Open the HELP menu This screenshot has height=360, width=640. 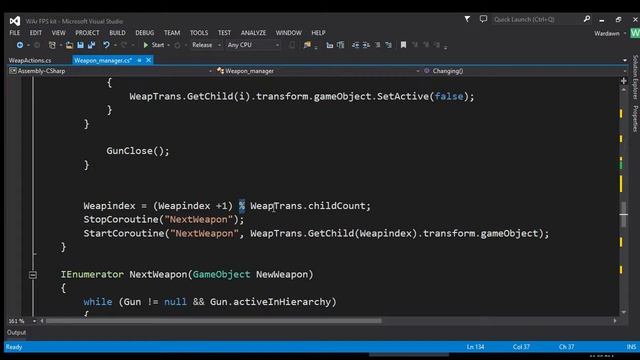(318, 33)
